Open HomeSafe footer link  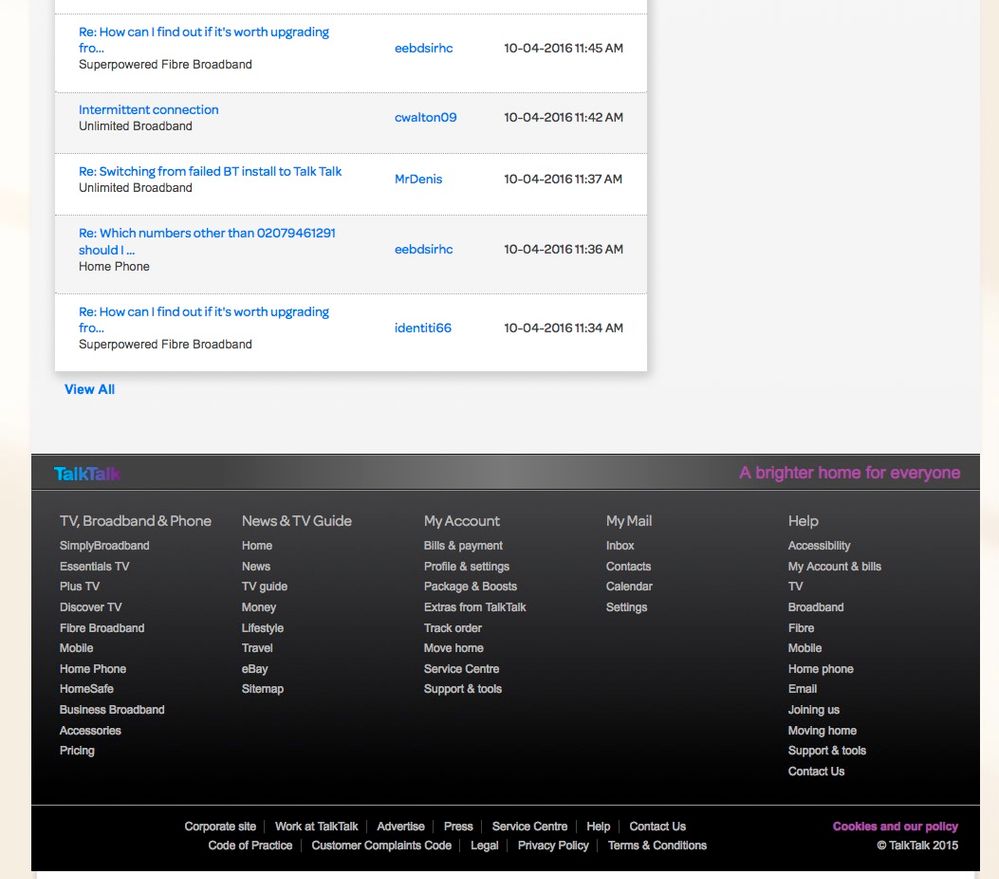click(87, 689)
